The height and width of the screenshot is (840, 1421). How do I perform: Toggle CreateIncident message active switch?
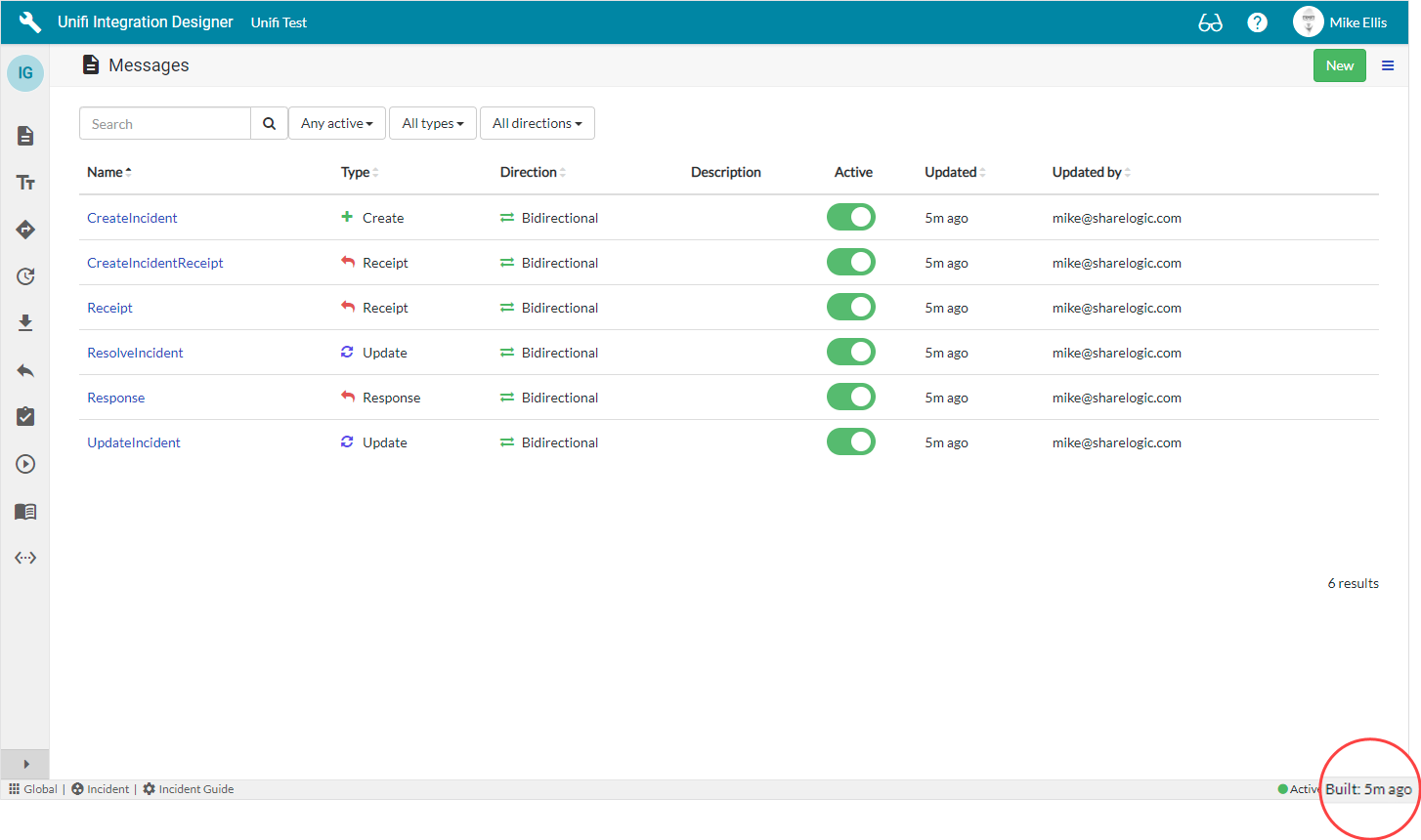[850, 217]
